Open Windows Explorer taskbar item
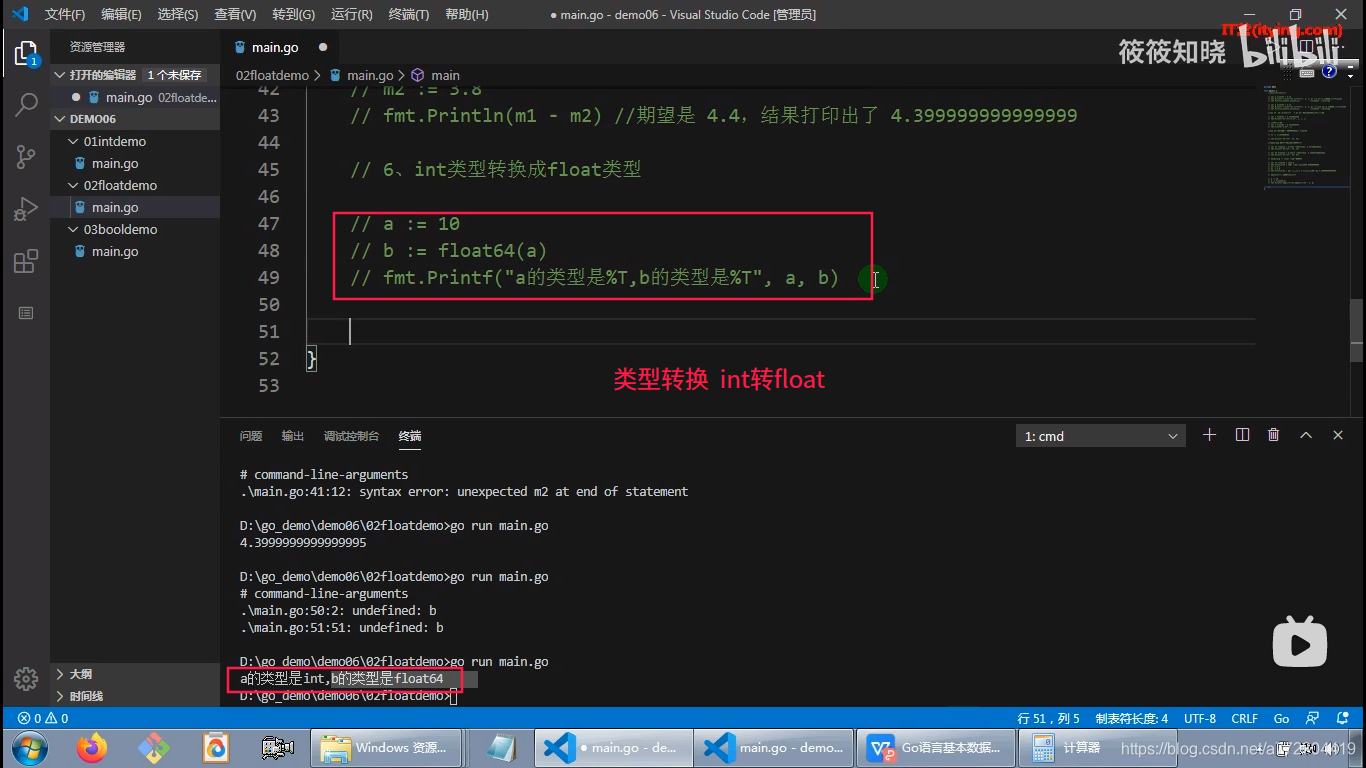This screenshot has height=768, width=1366. click(385, 747)
